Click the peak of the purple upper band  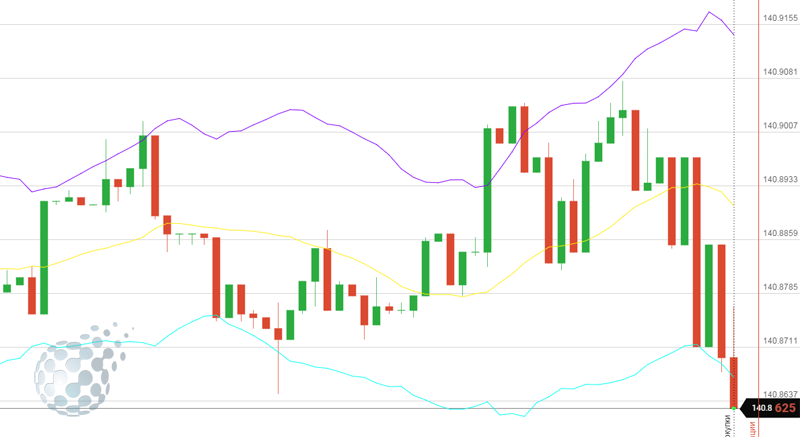pos(709,12)
